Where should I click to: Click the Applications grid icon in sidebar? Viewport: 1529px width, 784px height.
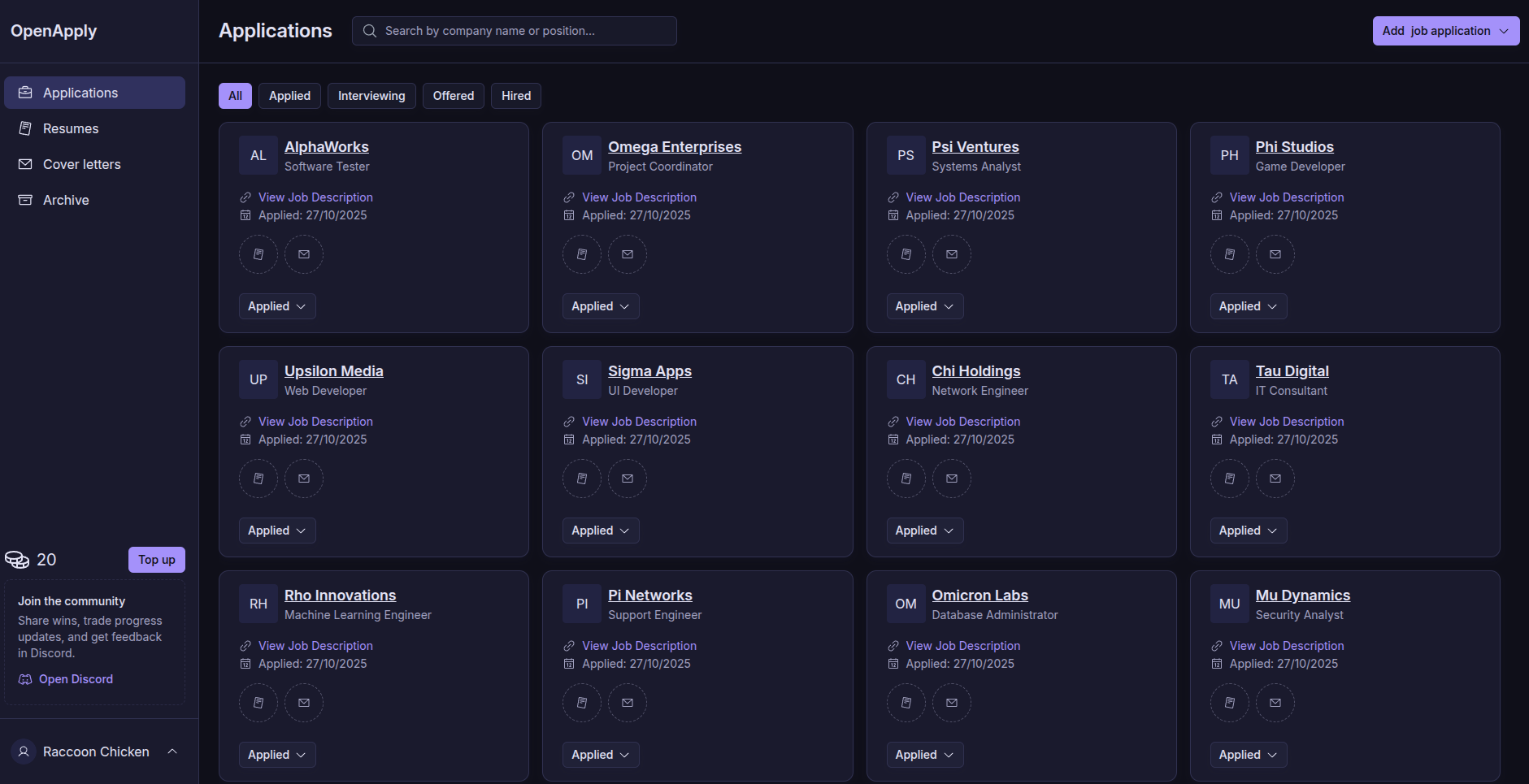[x=24, y=92]
